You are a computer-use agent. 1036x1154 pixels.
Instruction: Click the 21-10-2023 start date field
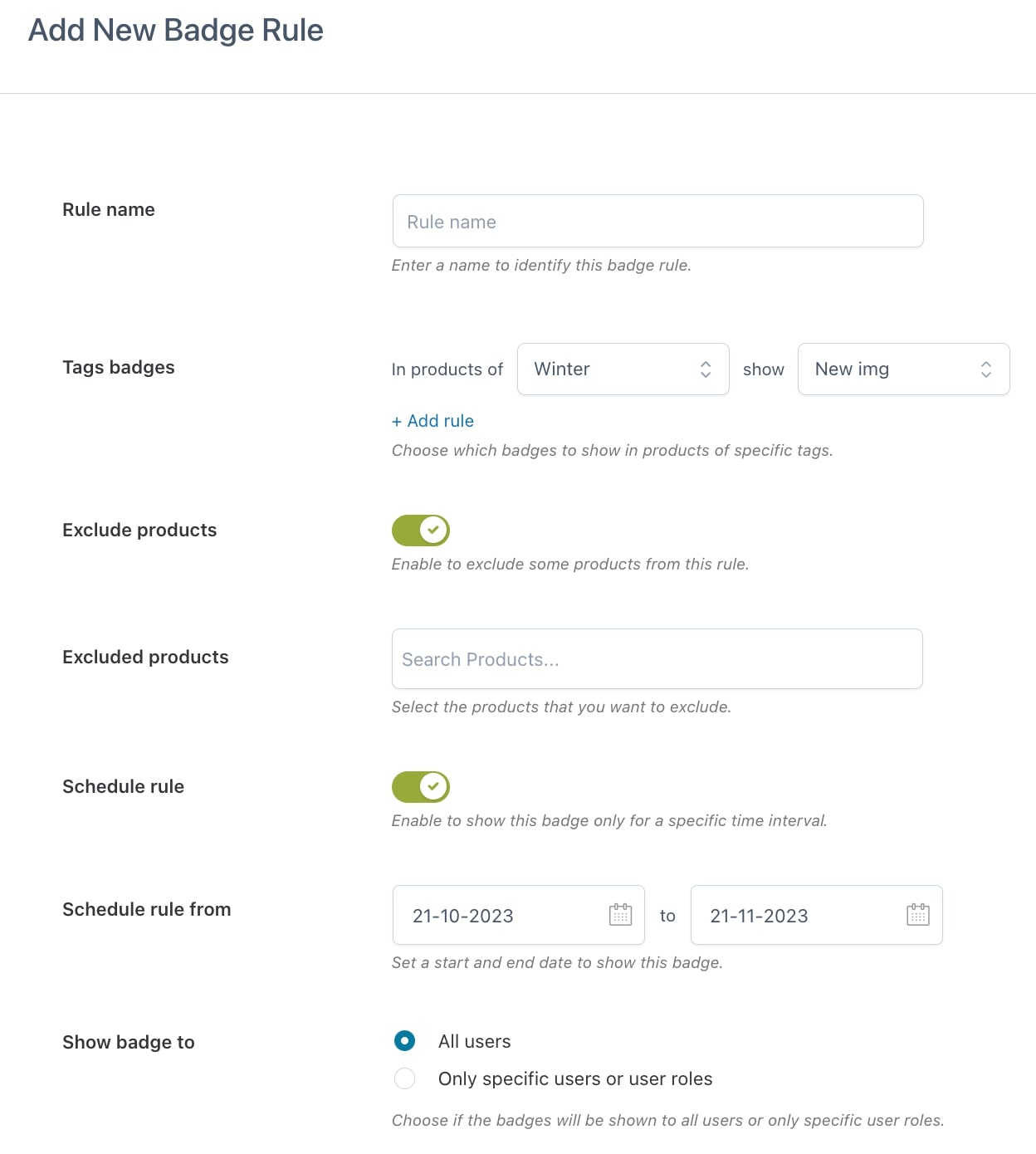(x=519, y=915)
